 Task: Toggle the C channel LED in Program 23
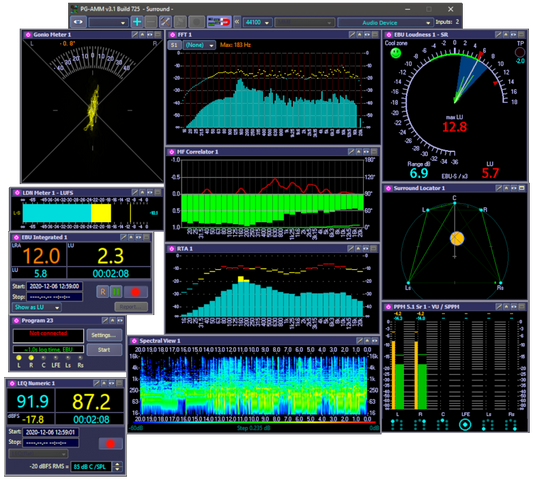click(44, 358)
